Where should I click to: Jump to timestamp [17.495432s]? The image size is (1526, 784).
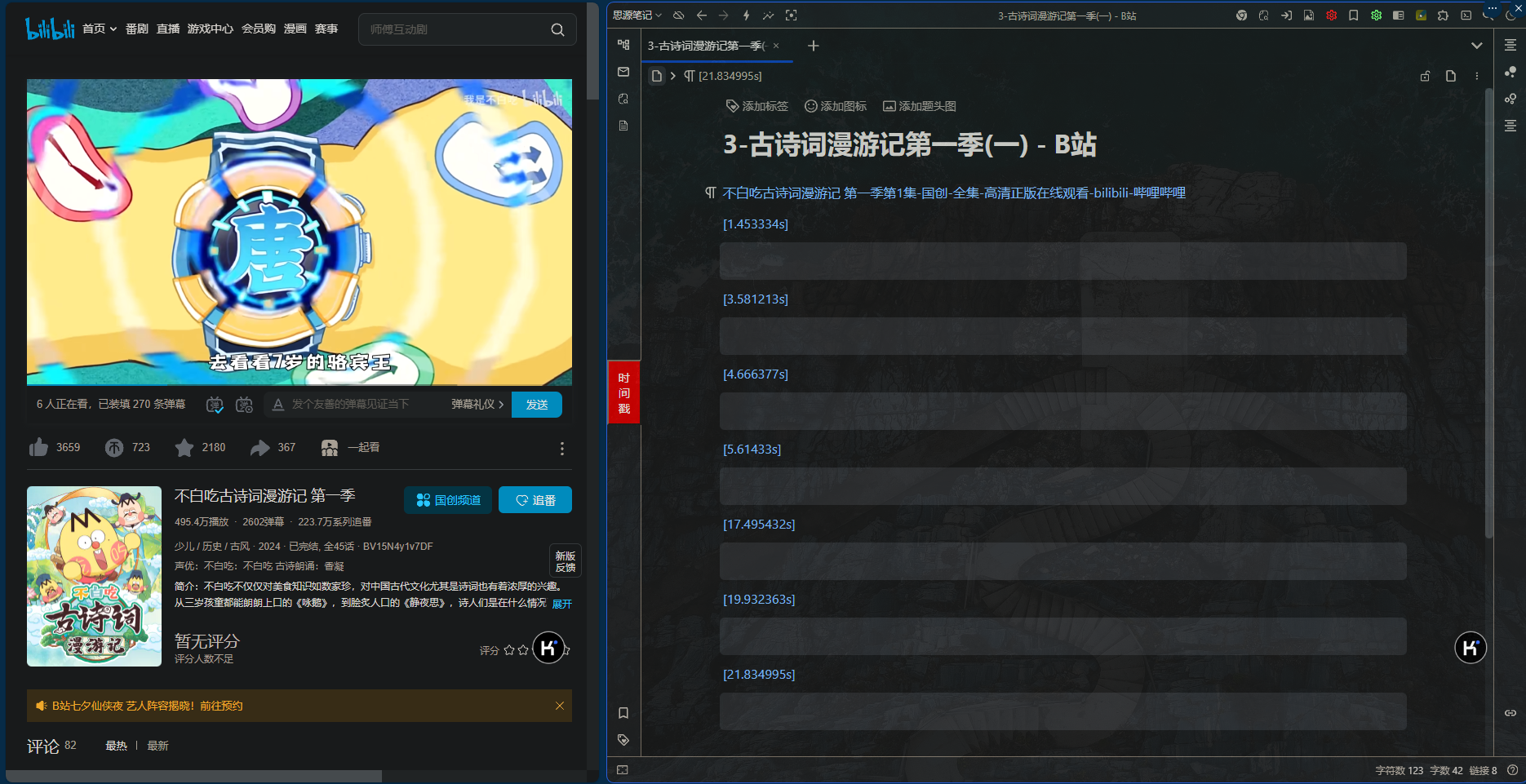(759, 525)
